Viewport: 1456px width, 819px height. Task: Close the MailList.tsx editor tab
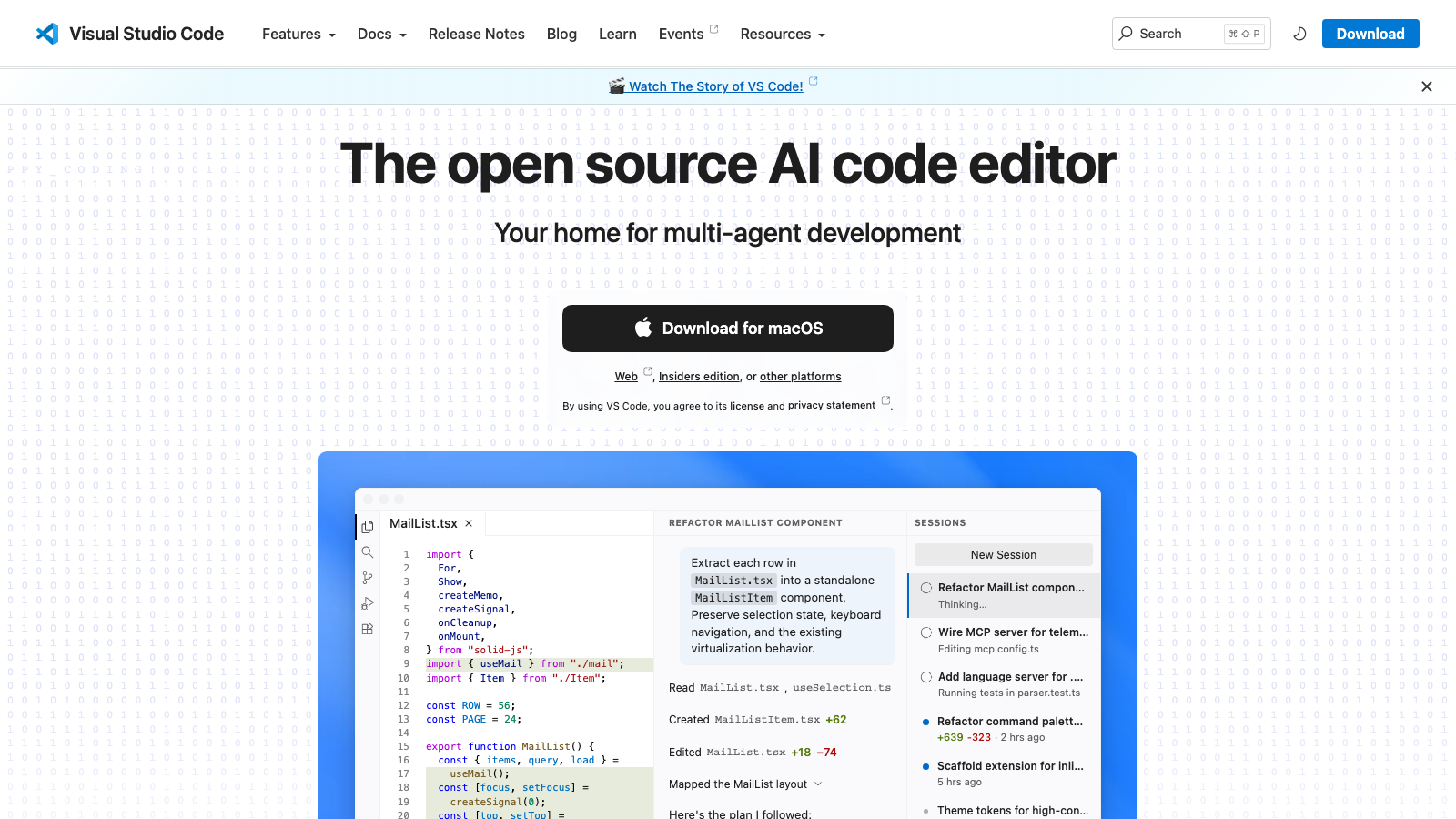coord(469,523)
